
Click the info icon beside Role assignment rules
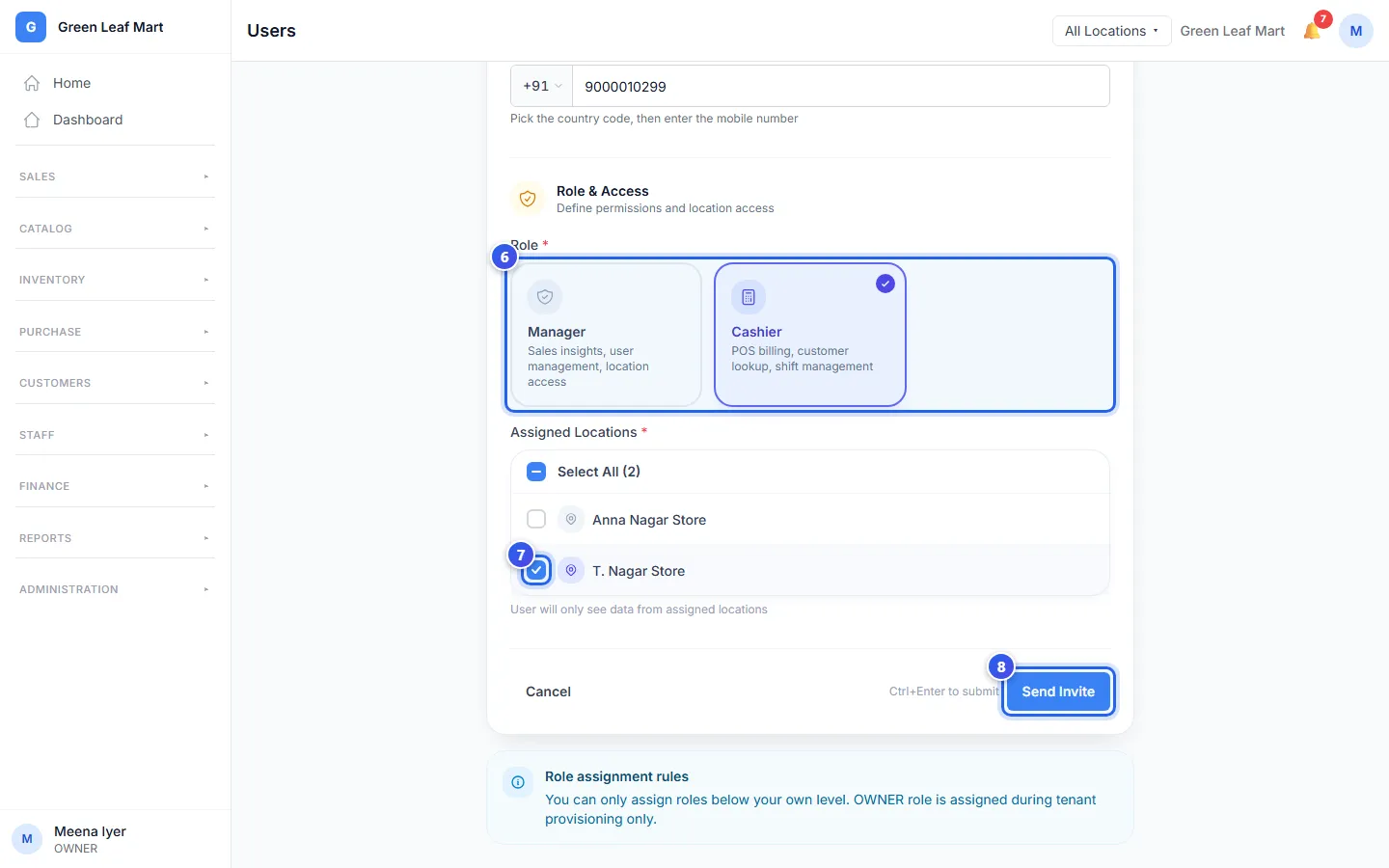pyautogui.click(x=518, y=782)
